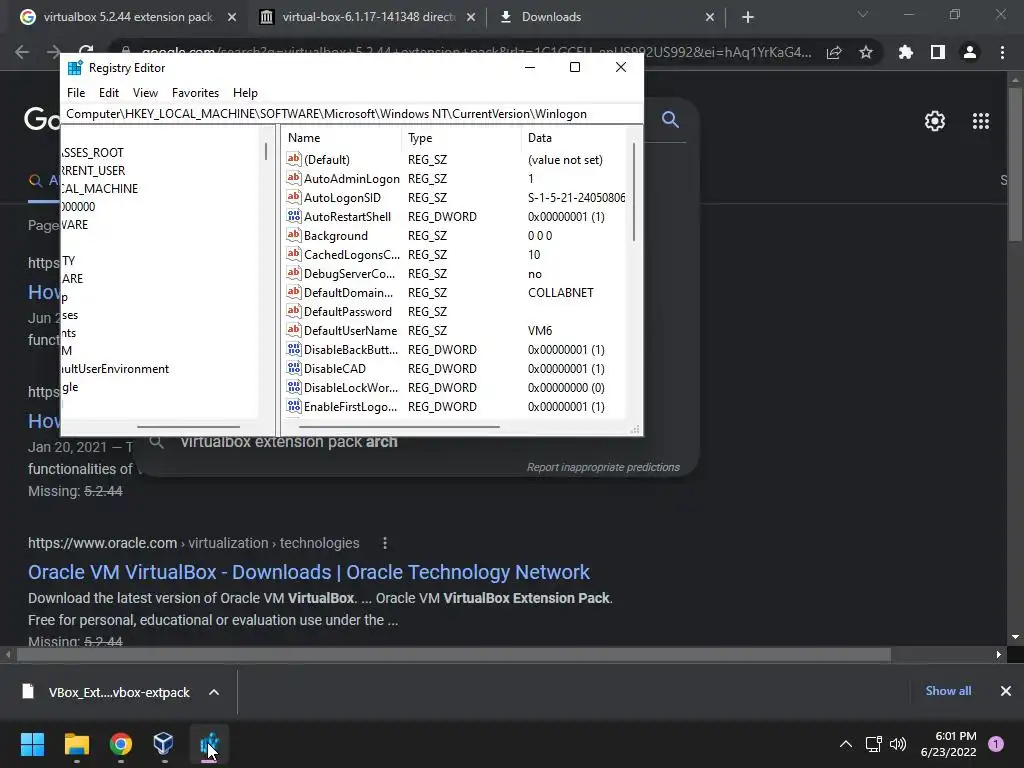Viewport: 1024px width, 768px height.
Task: Open options for the oracle.com result
Action: [385, 543]
